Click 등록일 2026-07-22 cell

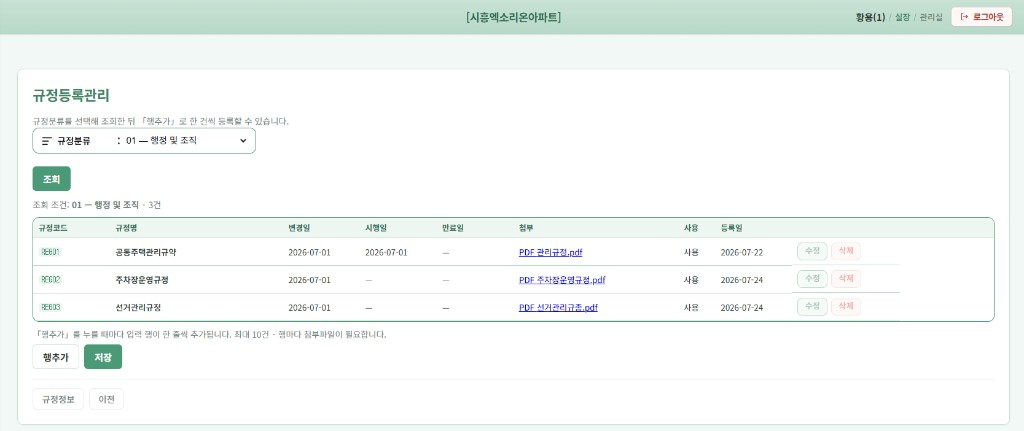click(741, 253)
